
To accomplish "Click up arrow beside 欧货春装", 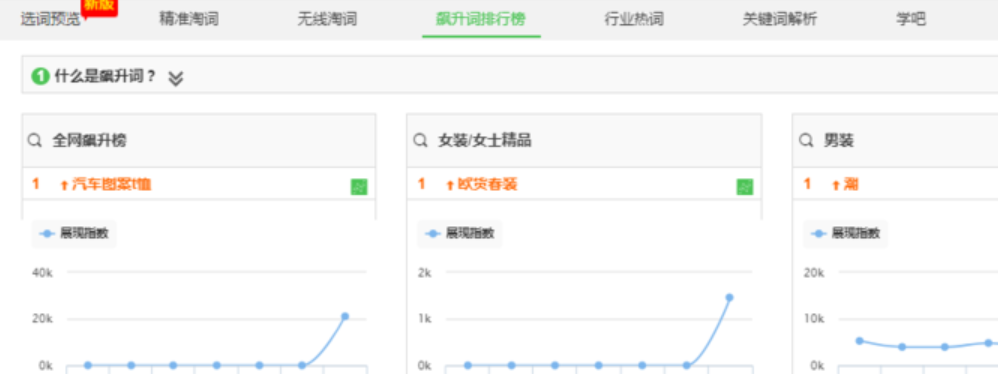I will click(x=450, y=185).
